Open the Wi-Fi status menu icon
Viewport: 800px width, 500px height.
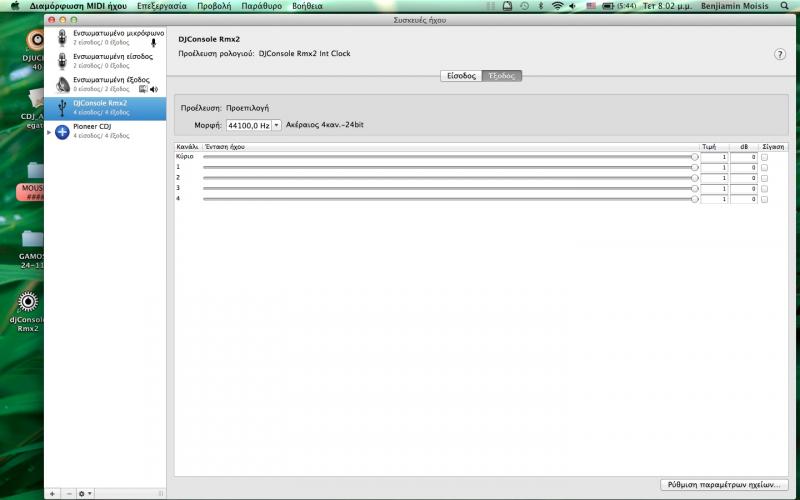tap(557, 6)
